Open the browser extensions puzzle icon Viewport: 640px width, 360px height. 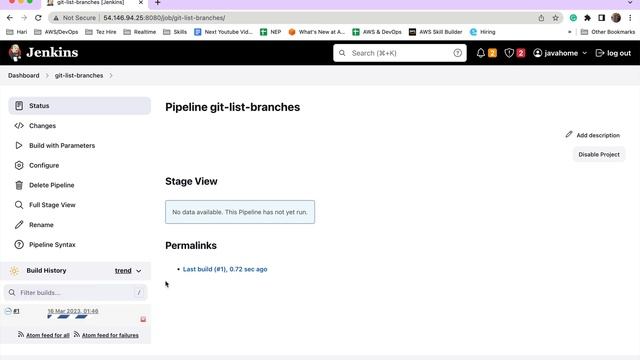(x=587, y=18)
